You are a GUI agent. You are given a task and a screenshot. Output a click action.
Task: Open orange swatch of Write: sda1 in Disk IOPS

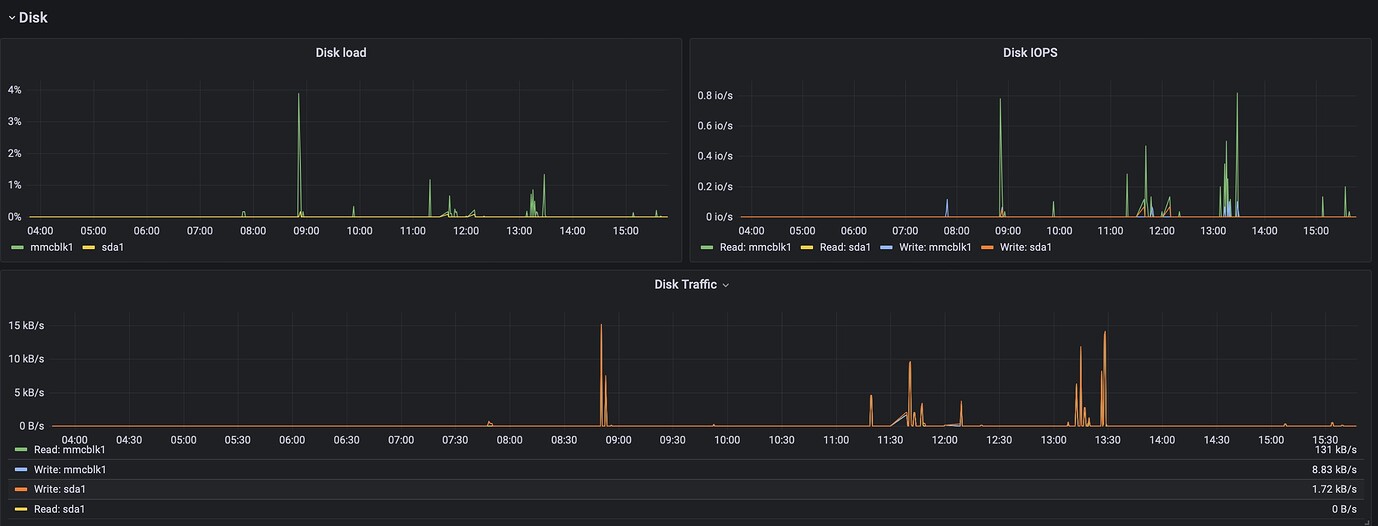pos(987,247)
